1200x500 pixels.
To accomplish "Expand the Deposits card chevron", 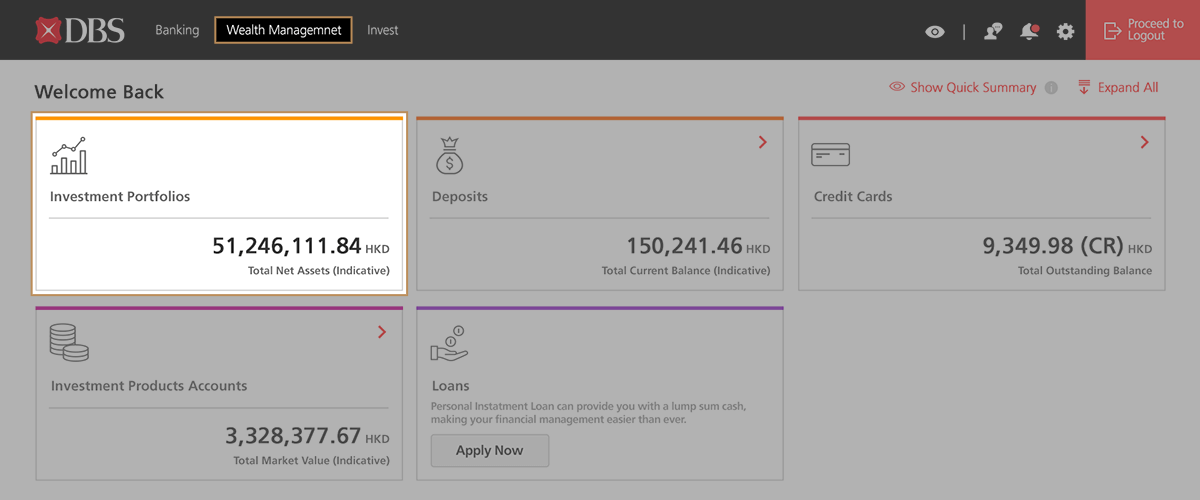I will 762,142.
